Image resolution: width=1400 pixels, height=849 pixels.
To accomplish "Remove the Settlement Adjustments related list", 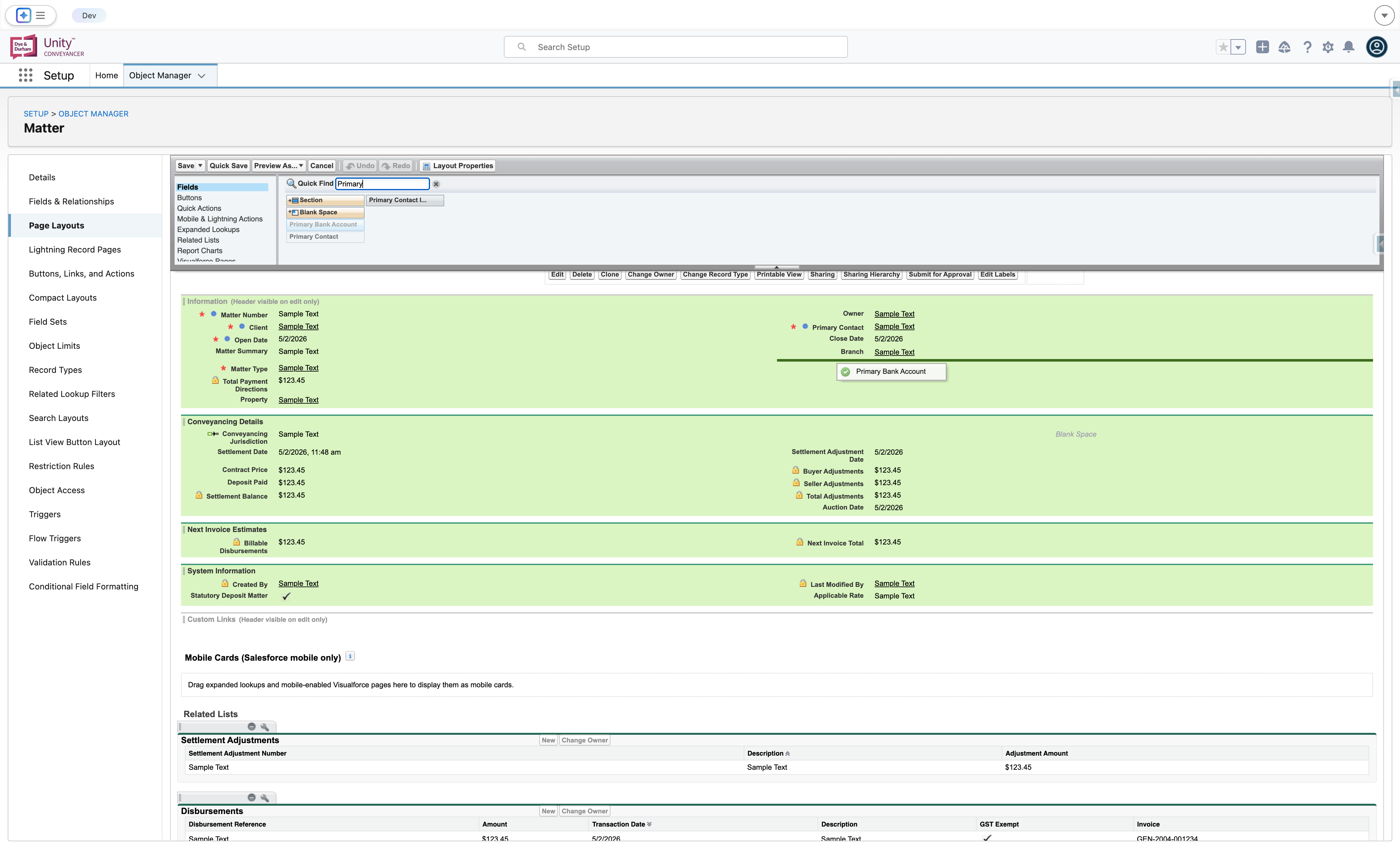I will pos(251,726).
